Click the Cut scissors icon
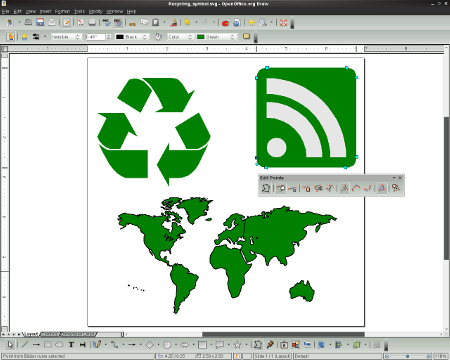 tap(132, 22)
